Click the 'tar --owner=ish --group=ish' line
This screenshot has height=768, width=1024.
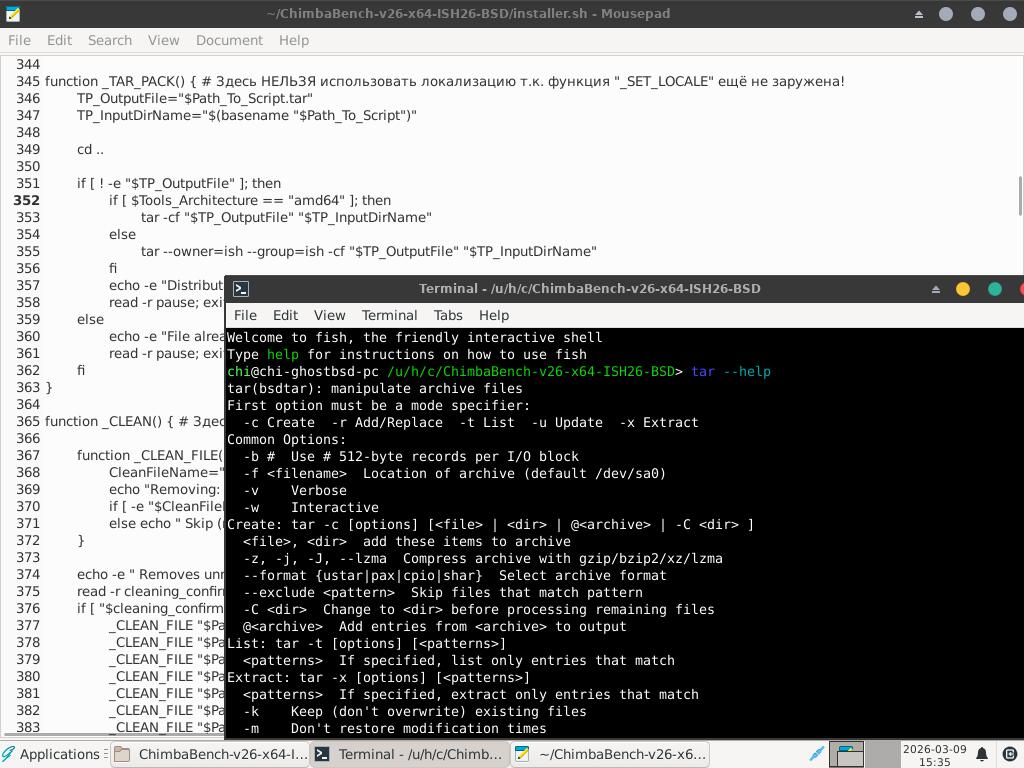368,251
